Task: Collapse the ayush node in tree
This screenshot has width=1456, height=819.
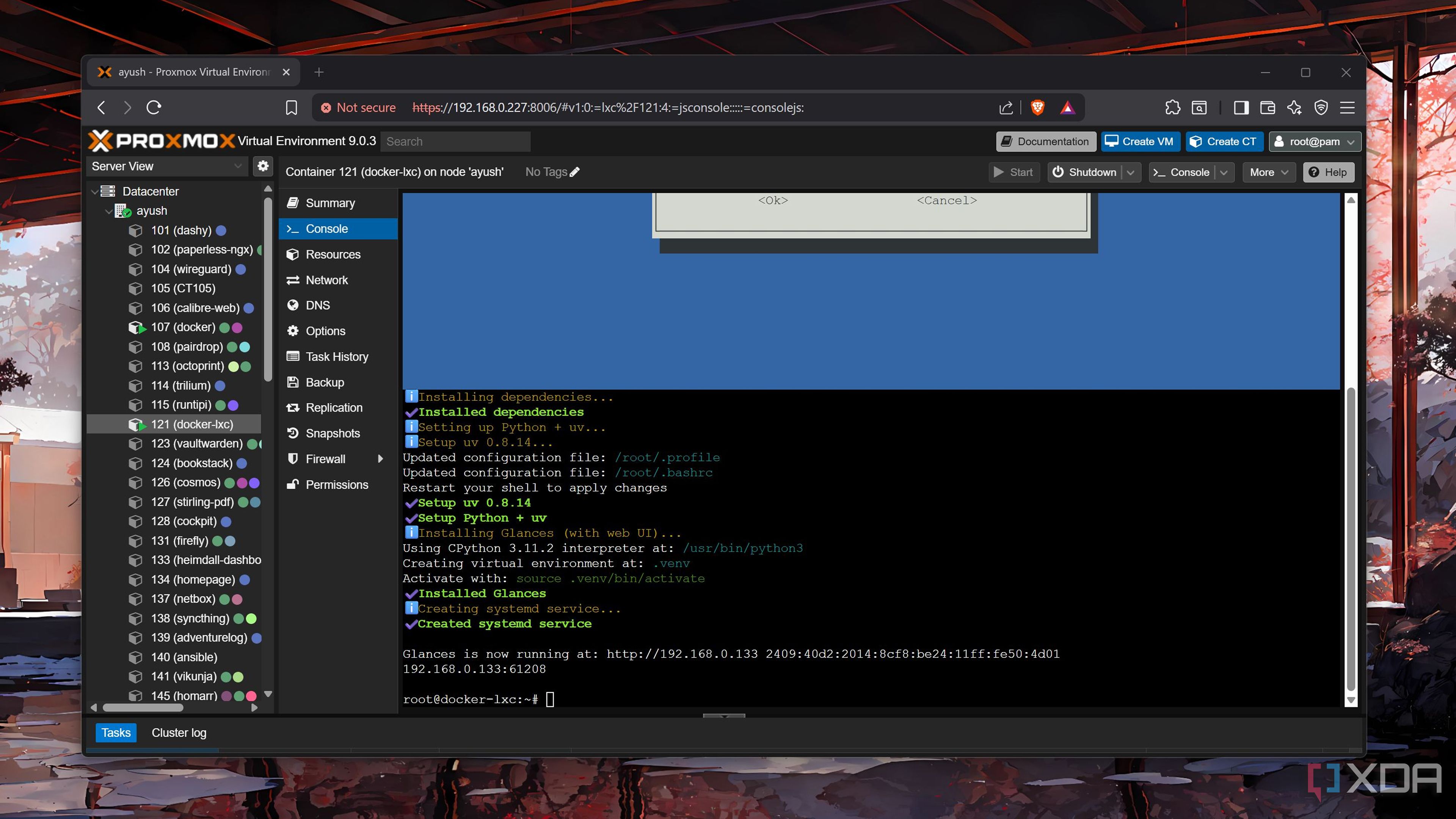Action: [108, 211]
